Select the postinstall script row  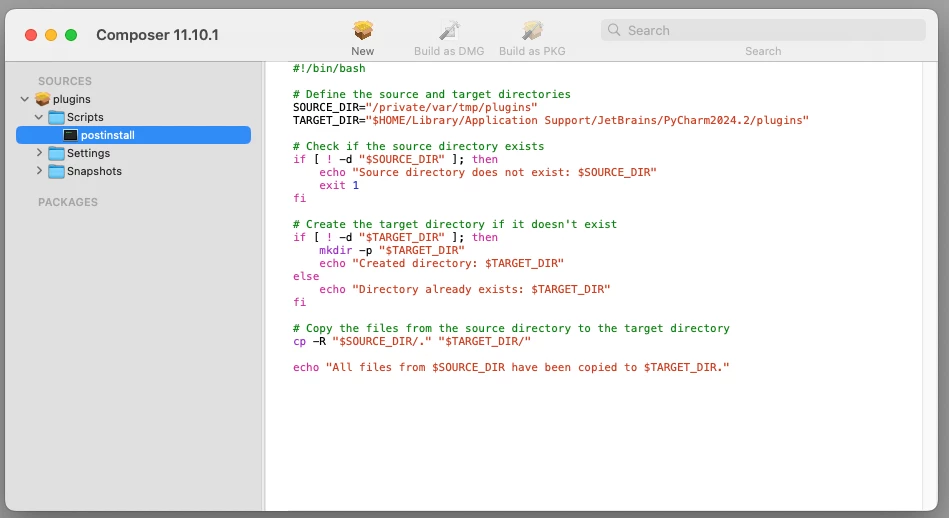coord(133,135)
